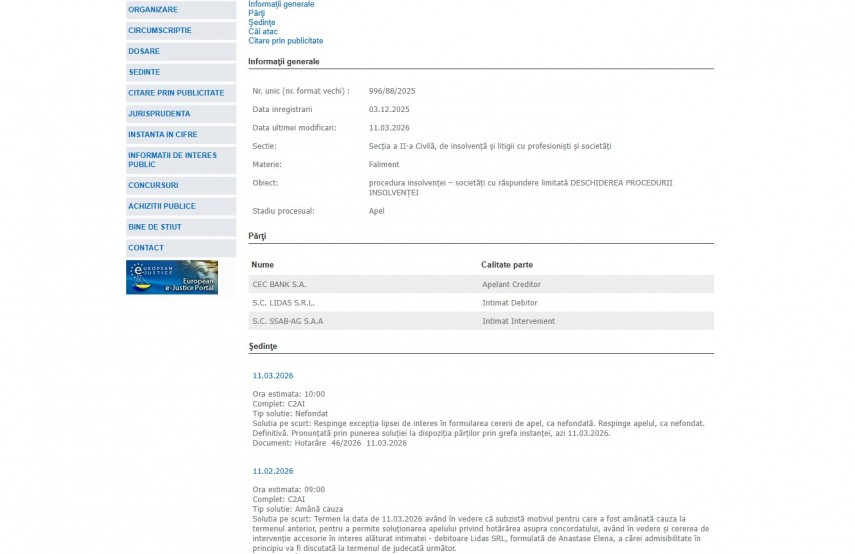Select BINE DE STIUT in sidebar
The height and width of the screenshot is (554, 855).
point(155,227)
